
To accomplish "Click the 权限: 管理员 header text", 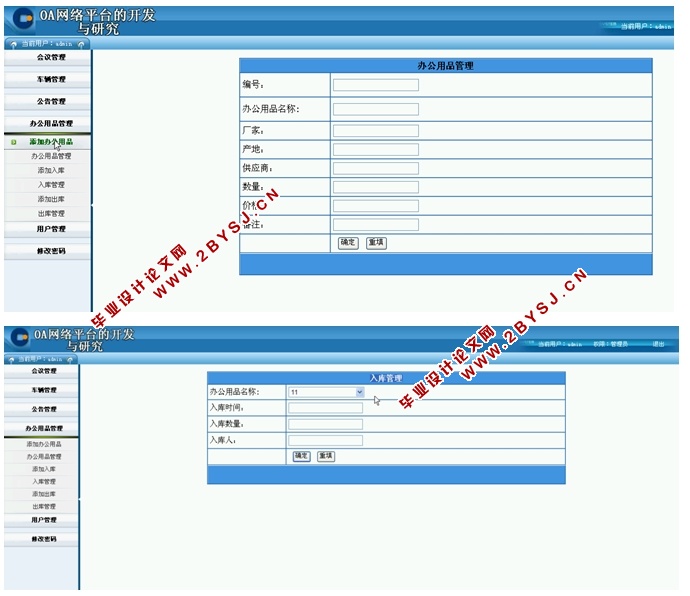I will [x=610, y=344].
